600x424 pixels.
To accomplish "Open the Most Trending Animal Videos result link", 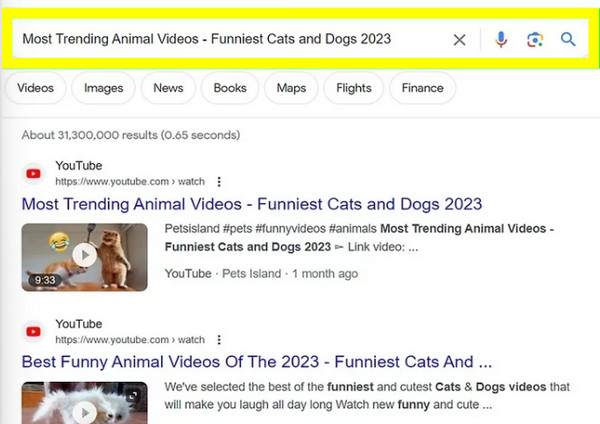I will tap(252, 204).
